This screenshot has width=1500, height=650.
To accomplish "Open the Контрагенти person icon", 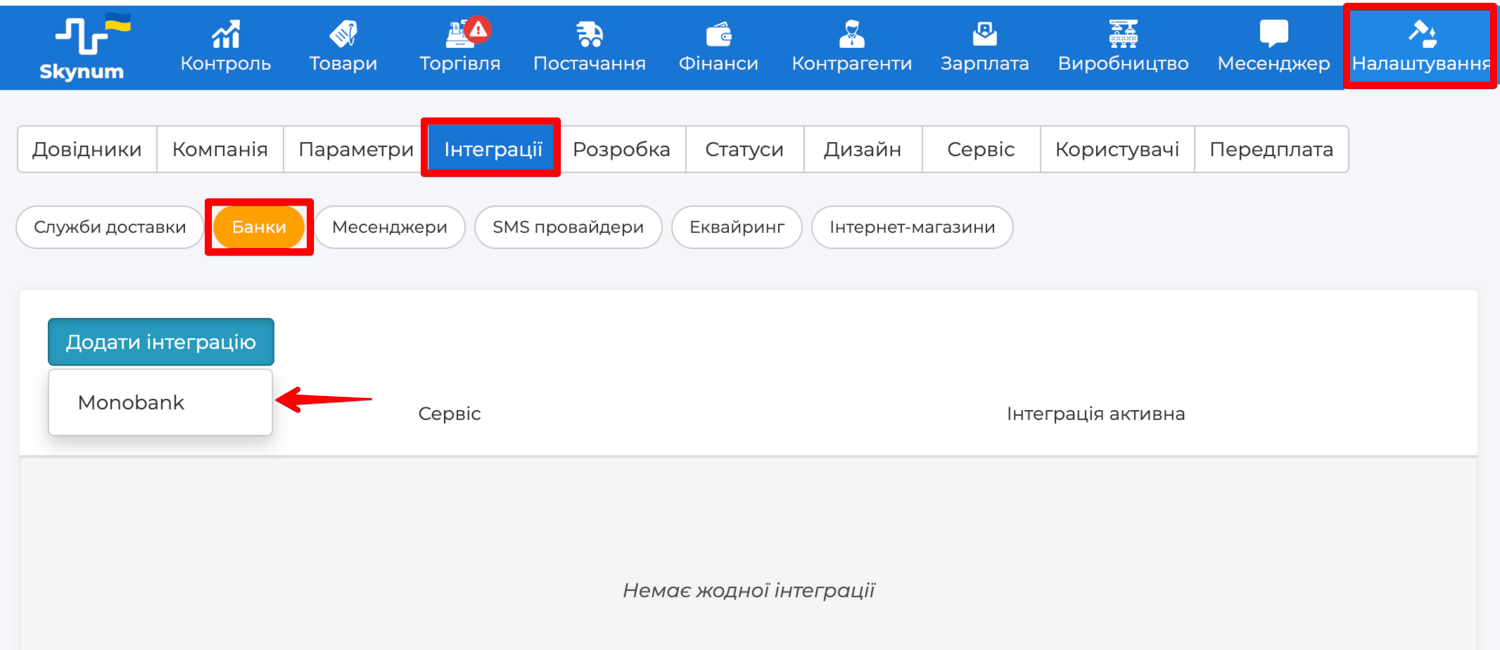I will click(x=851, y=34).
